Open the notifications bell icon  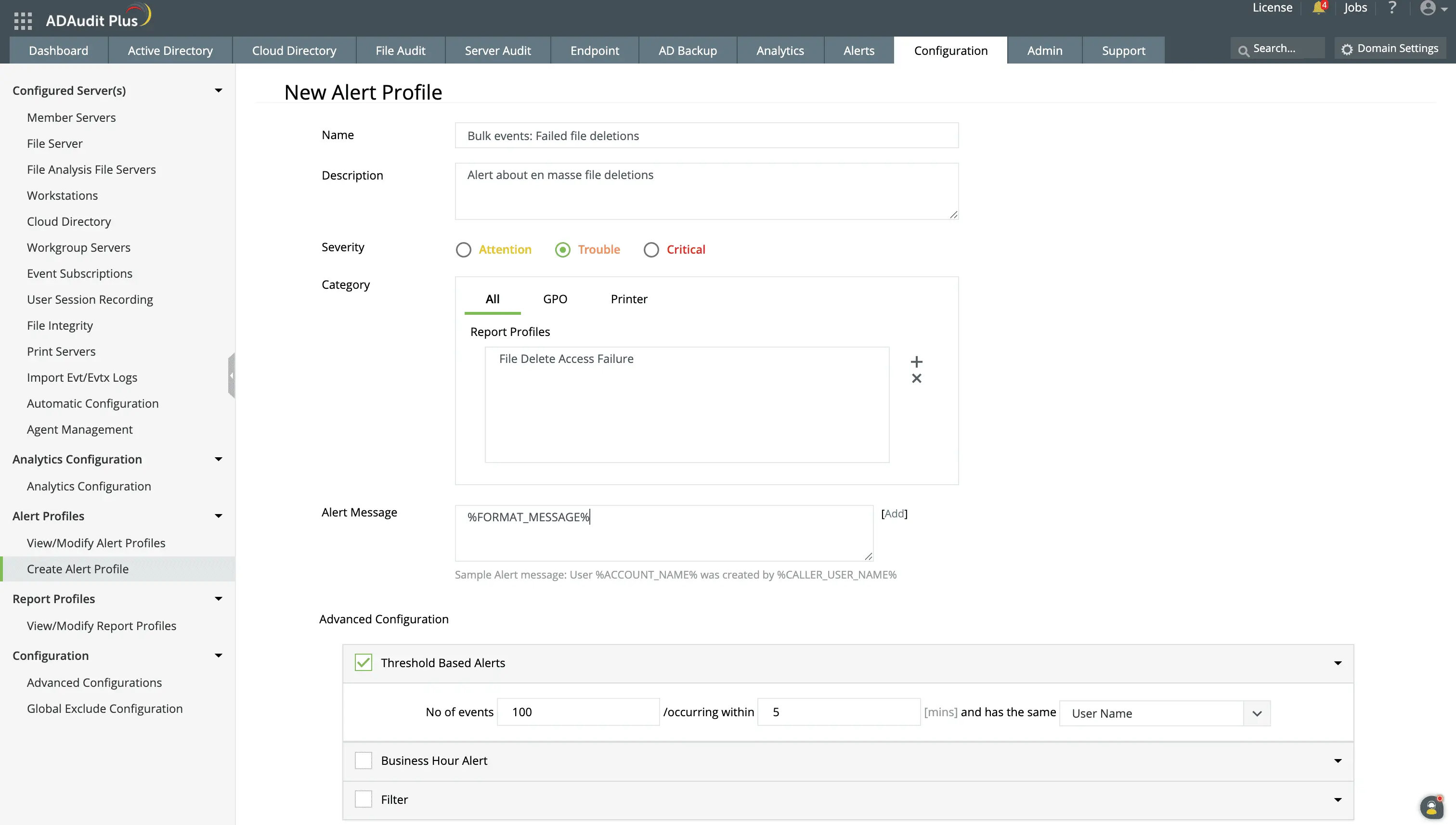point(1318,8)
